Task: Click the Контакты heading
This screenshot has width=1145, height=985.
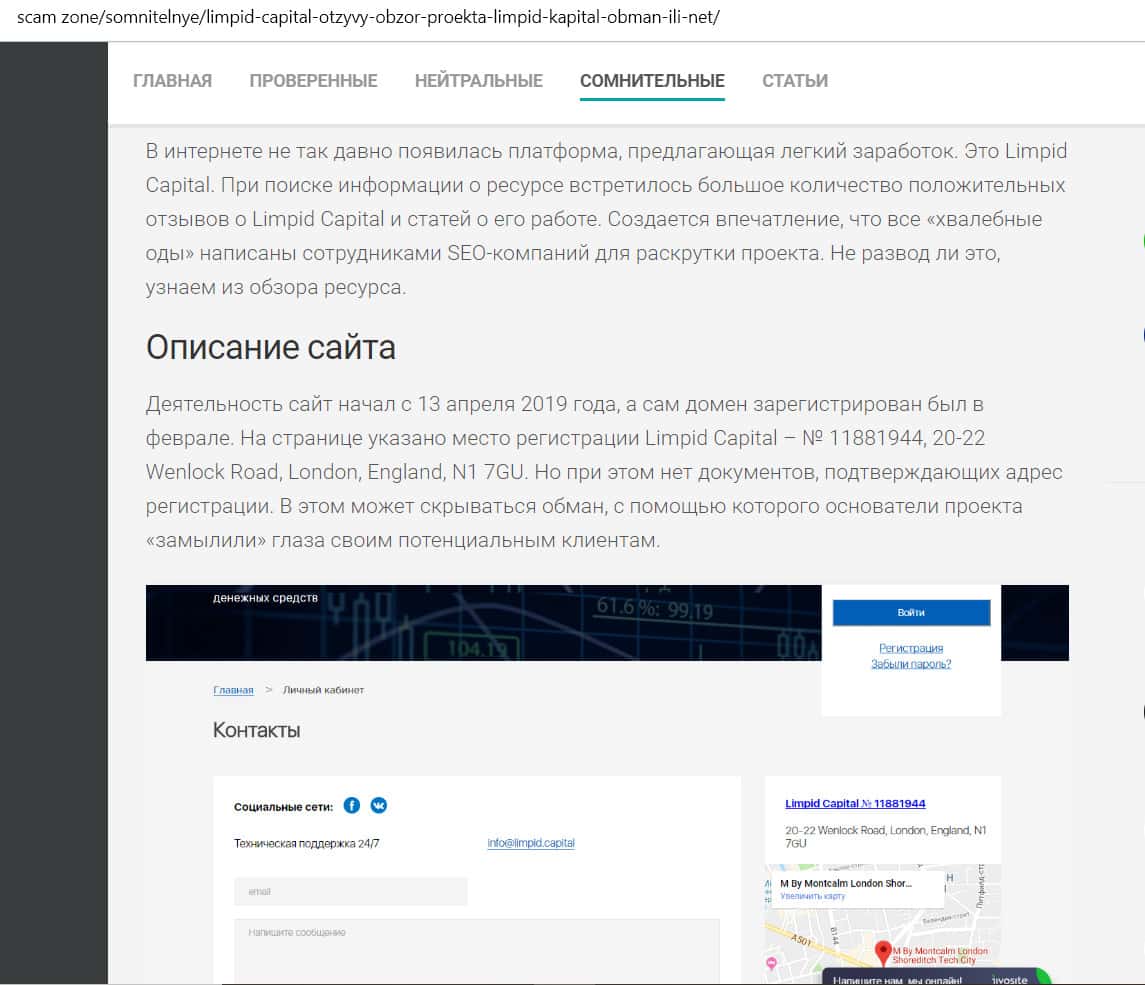Action: point(256,730)
